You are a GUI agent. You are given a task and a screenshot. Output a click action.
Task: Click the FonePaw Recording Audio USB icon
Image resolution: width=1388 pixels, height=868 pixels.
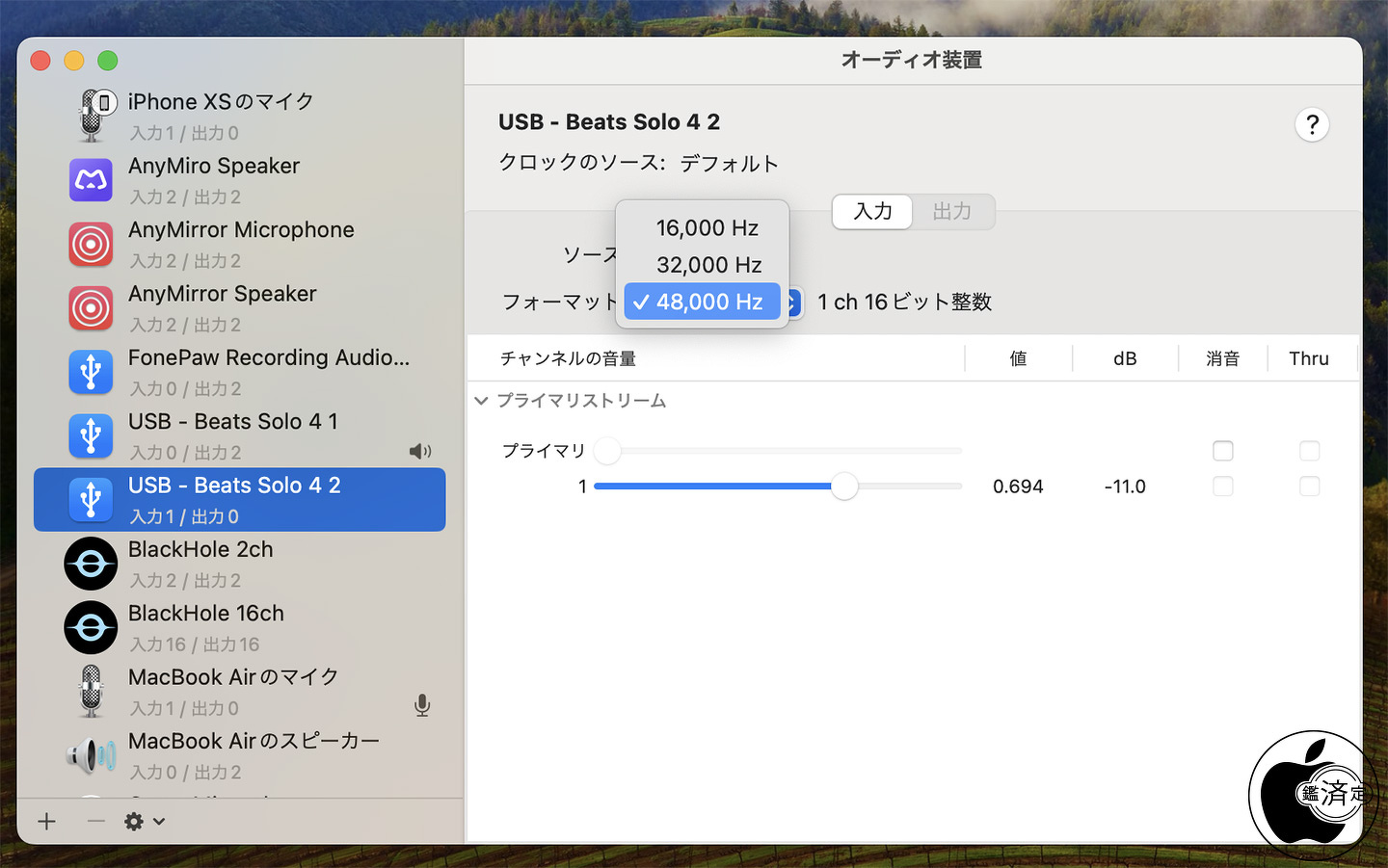(92, 372)
